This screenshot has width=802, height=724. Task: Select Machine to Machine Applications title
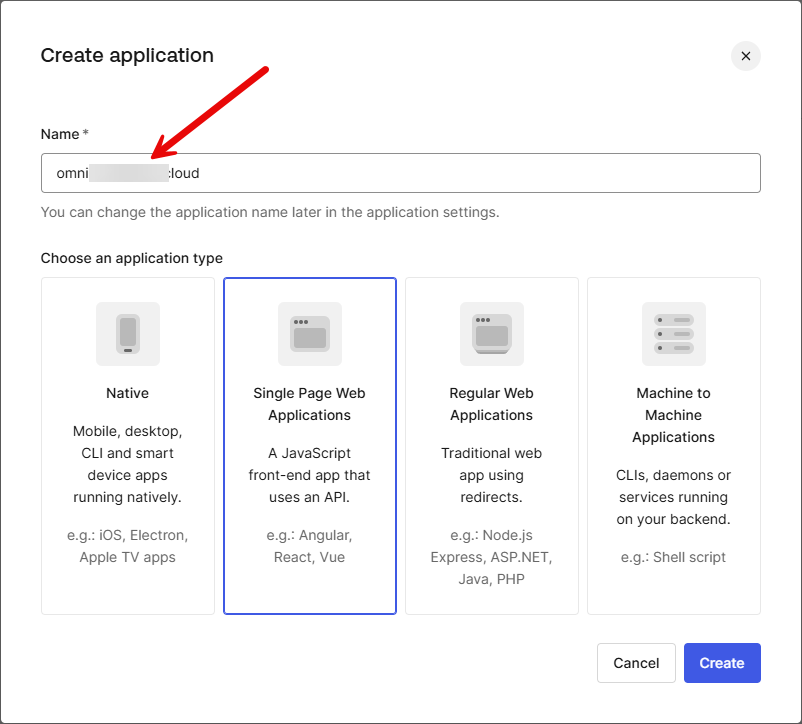coord(674,415)
